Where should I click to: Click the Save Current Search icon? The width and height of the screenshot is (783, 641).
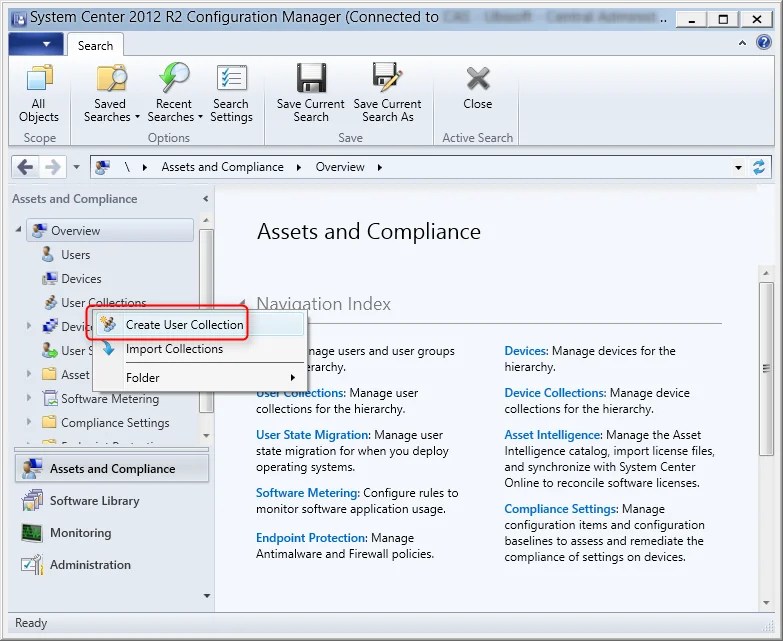click(311, 78)
